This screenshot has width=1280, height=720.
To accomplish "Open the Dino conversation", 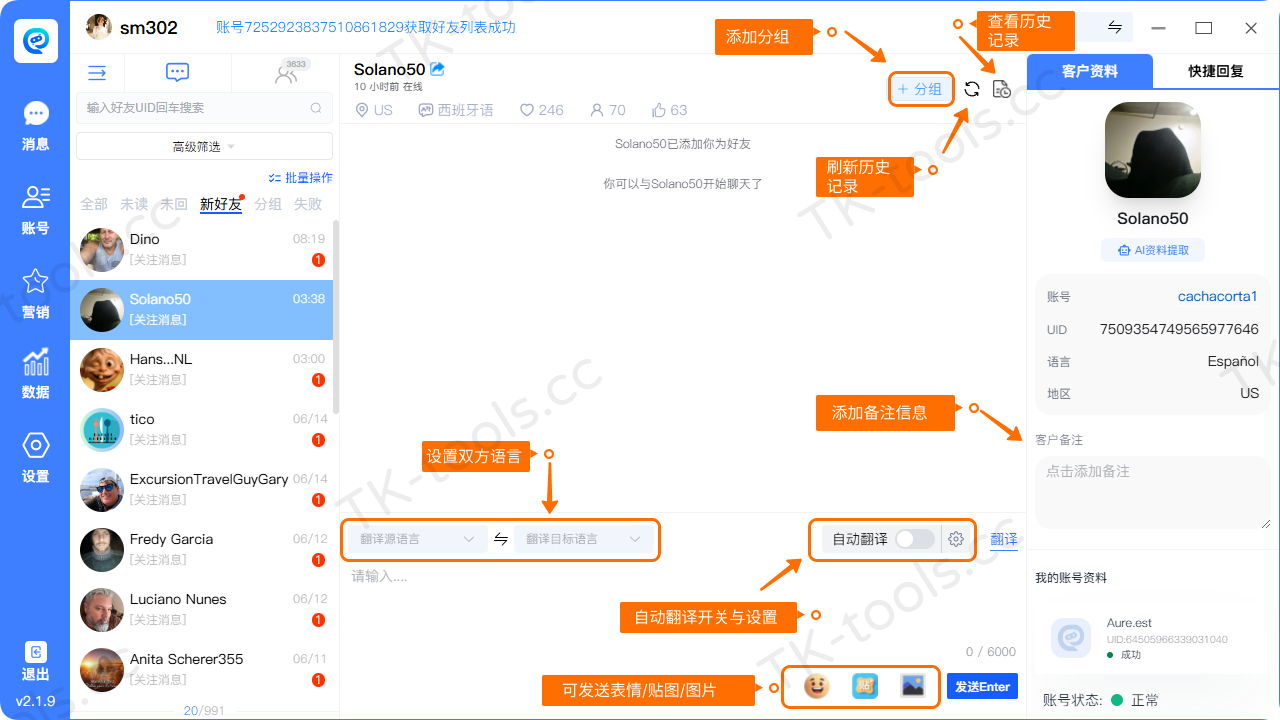I will [202, 250].
